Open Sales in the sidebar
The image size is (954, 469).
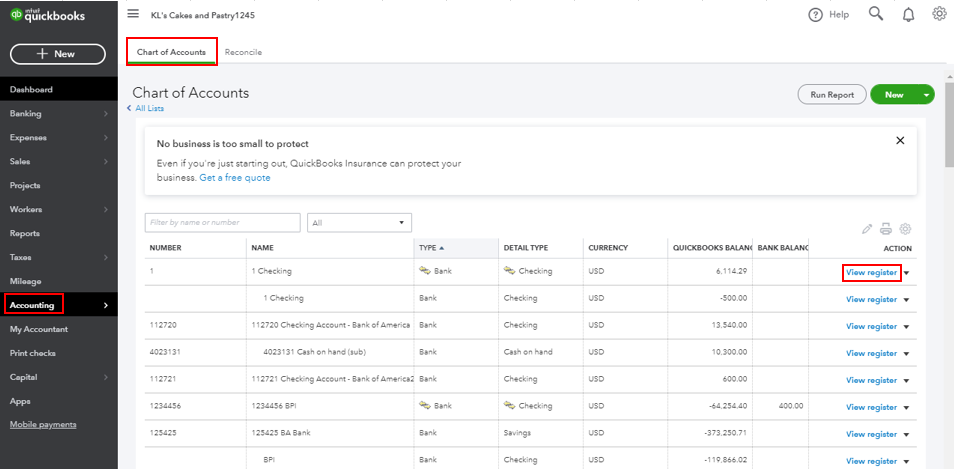coord(58,161)
